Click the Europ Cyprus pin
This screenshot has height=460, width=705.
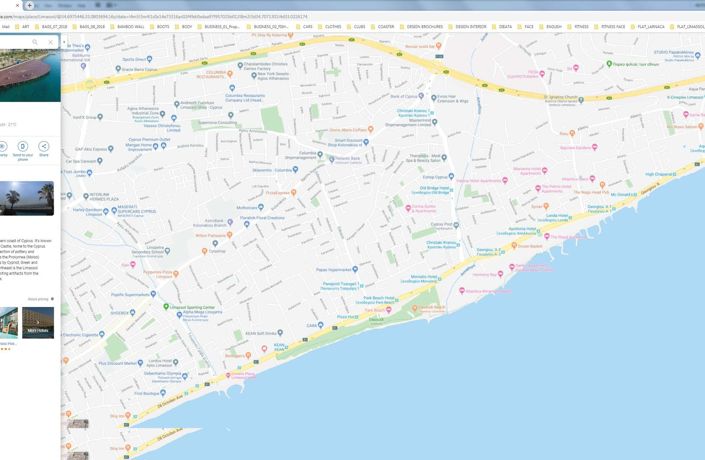(451, 176)
